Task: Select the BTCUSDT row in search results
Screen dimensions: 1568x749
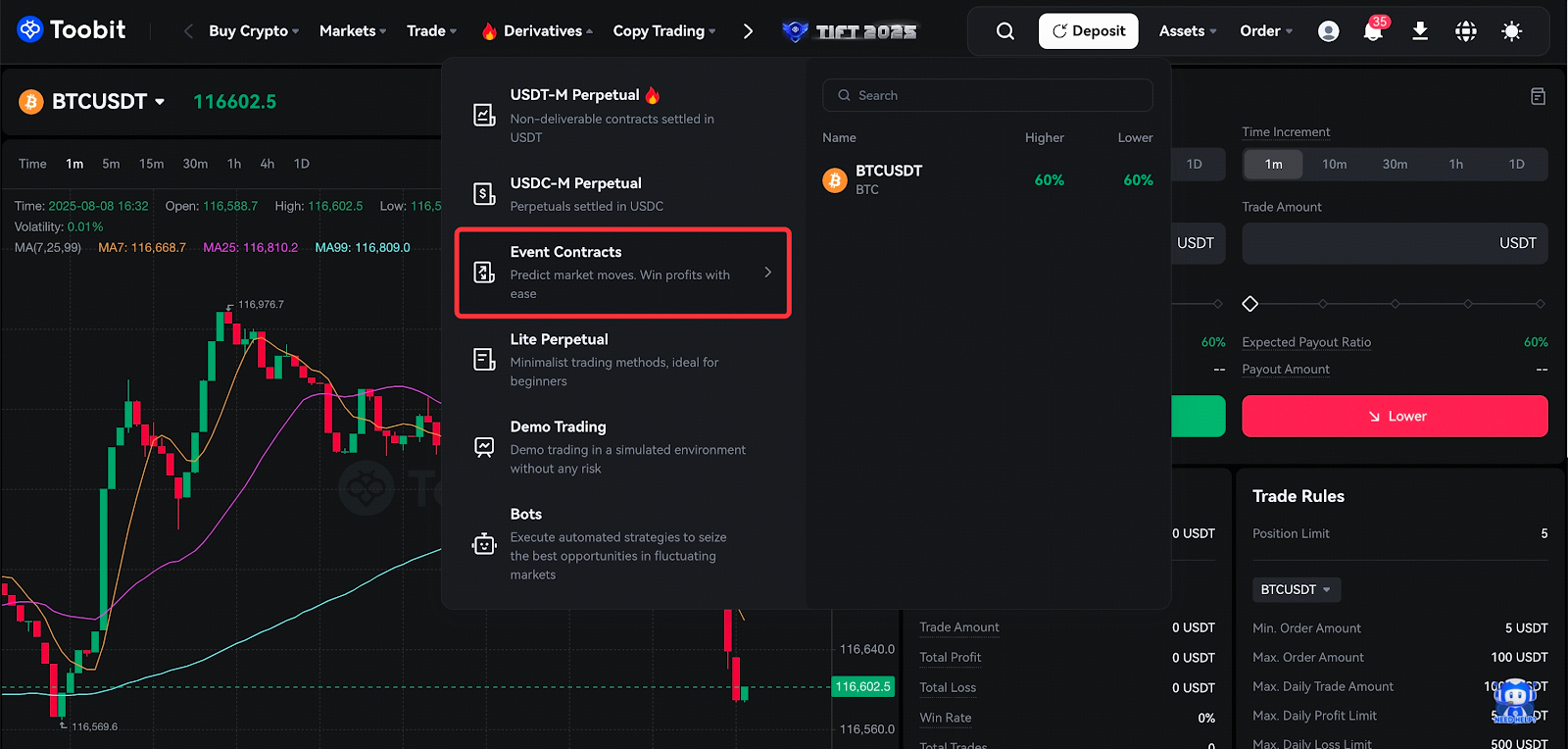Action: tap(988, 180)
